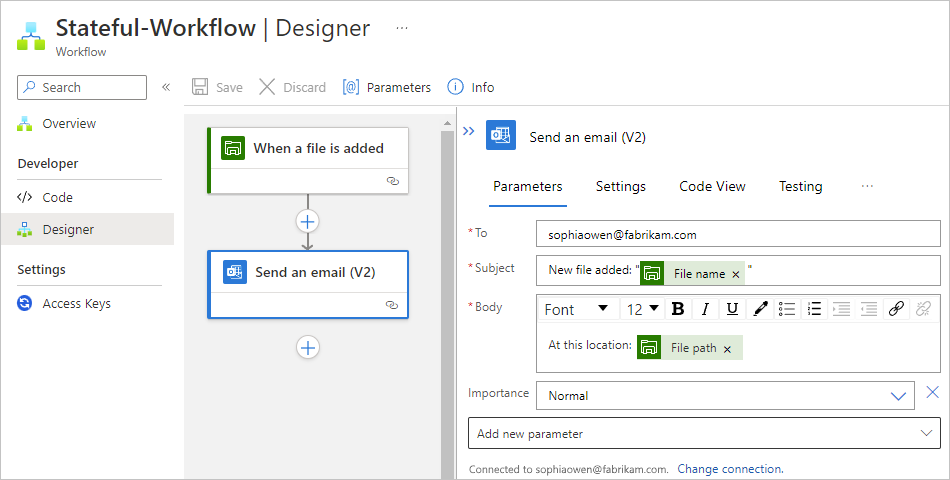Remove the File name token from Subject
Image resolution: width=950 pixels, height=480 pixels.
(x=736, y=274)
